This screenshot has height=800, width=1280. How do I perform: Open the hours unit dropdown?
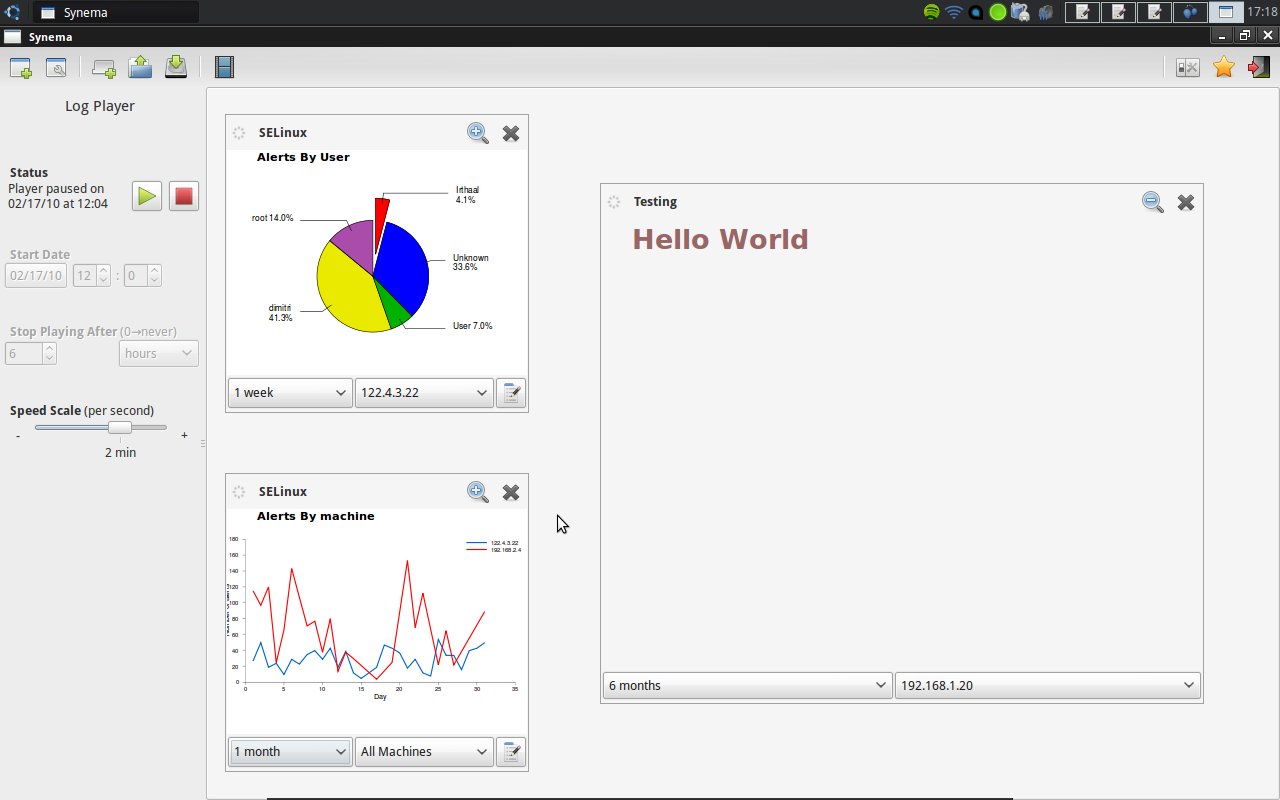(x=159, y=354)
